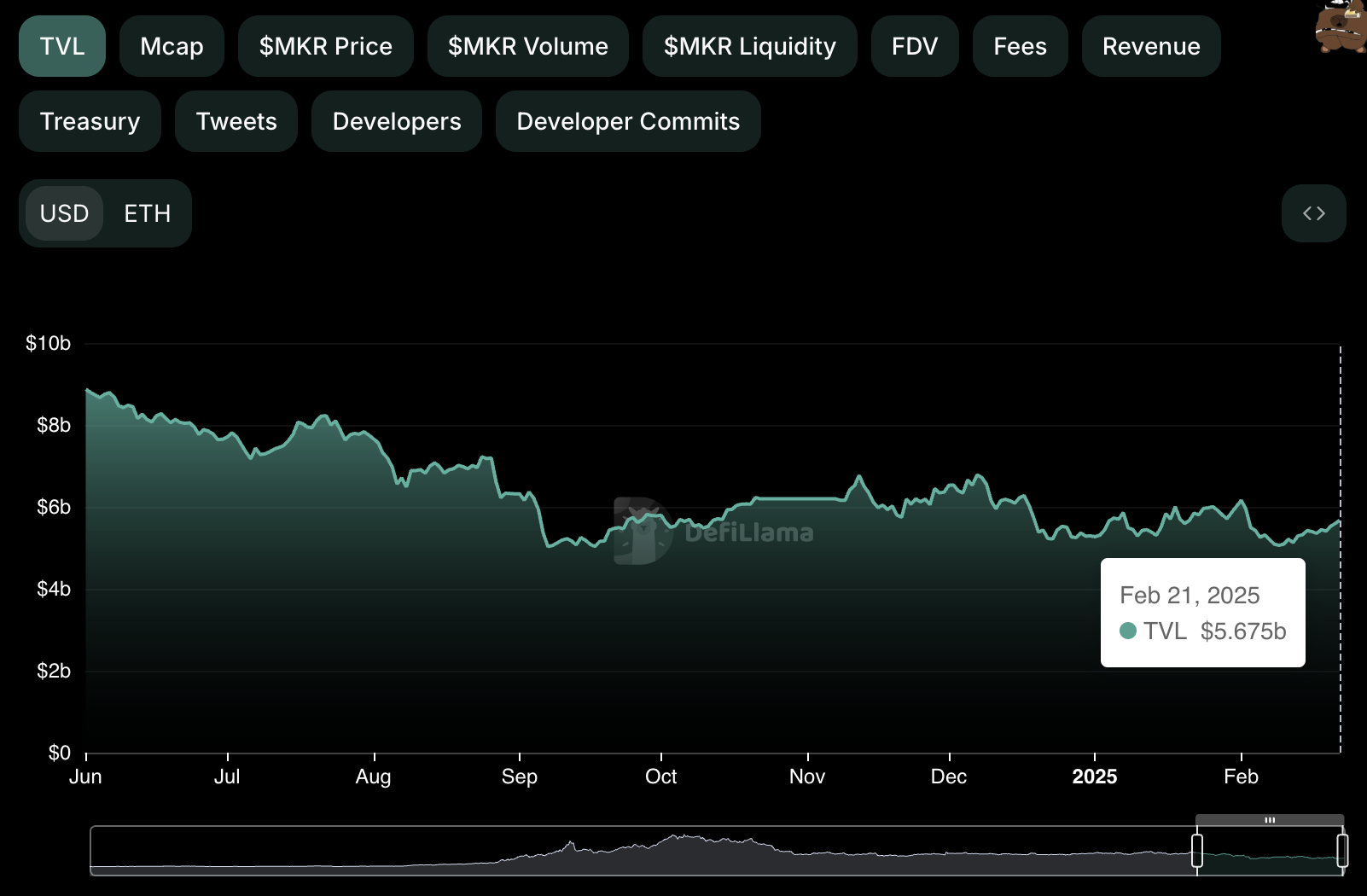Toggle the TVL metric chip
Screen dimensions: 1367x896
62,46
